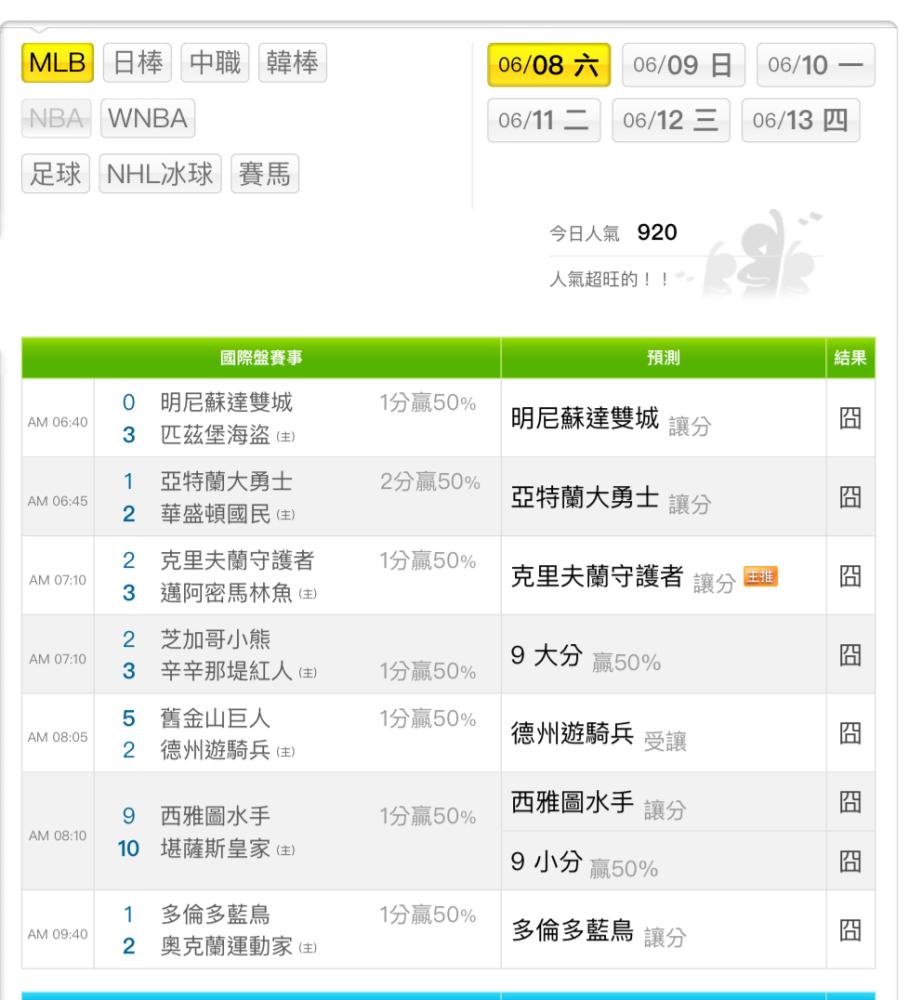Click the 國際盤賽事 column header
The height and width of the screenshot is (1000, 909).
[262, 358]
